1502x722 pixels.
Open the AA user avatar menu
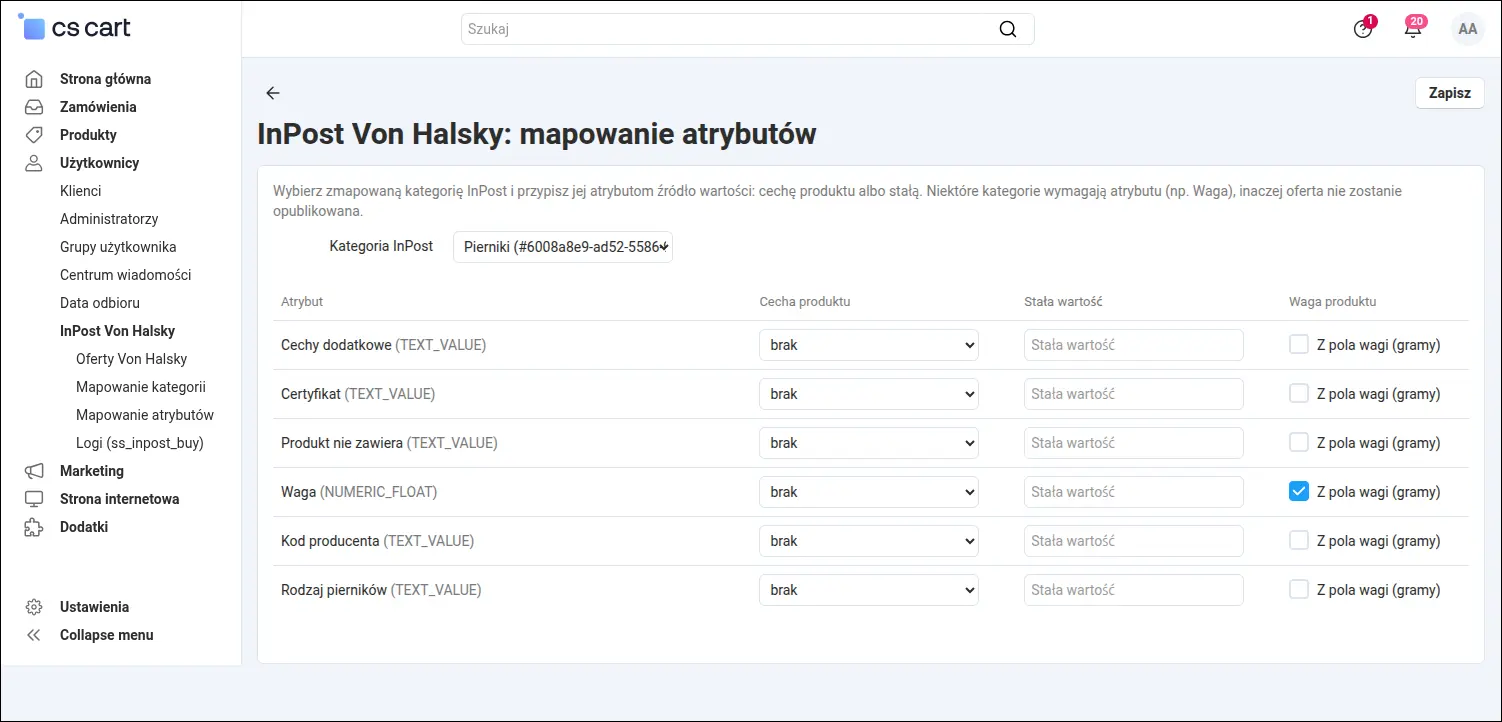[x=1468, y=29]
